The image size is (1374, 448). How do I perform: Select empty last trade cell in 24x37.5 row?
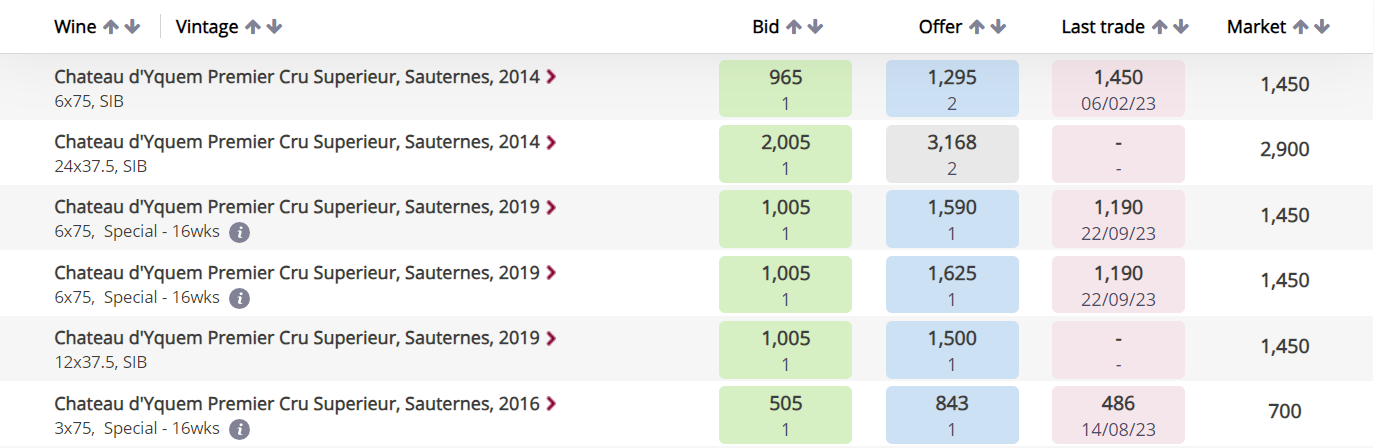tap(1118, 153)
